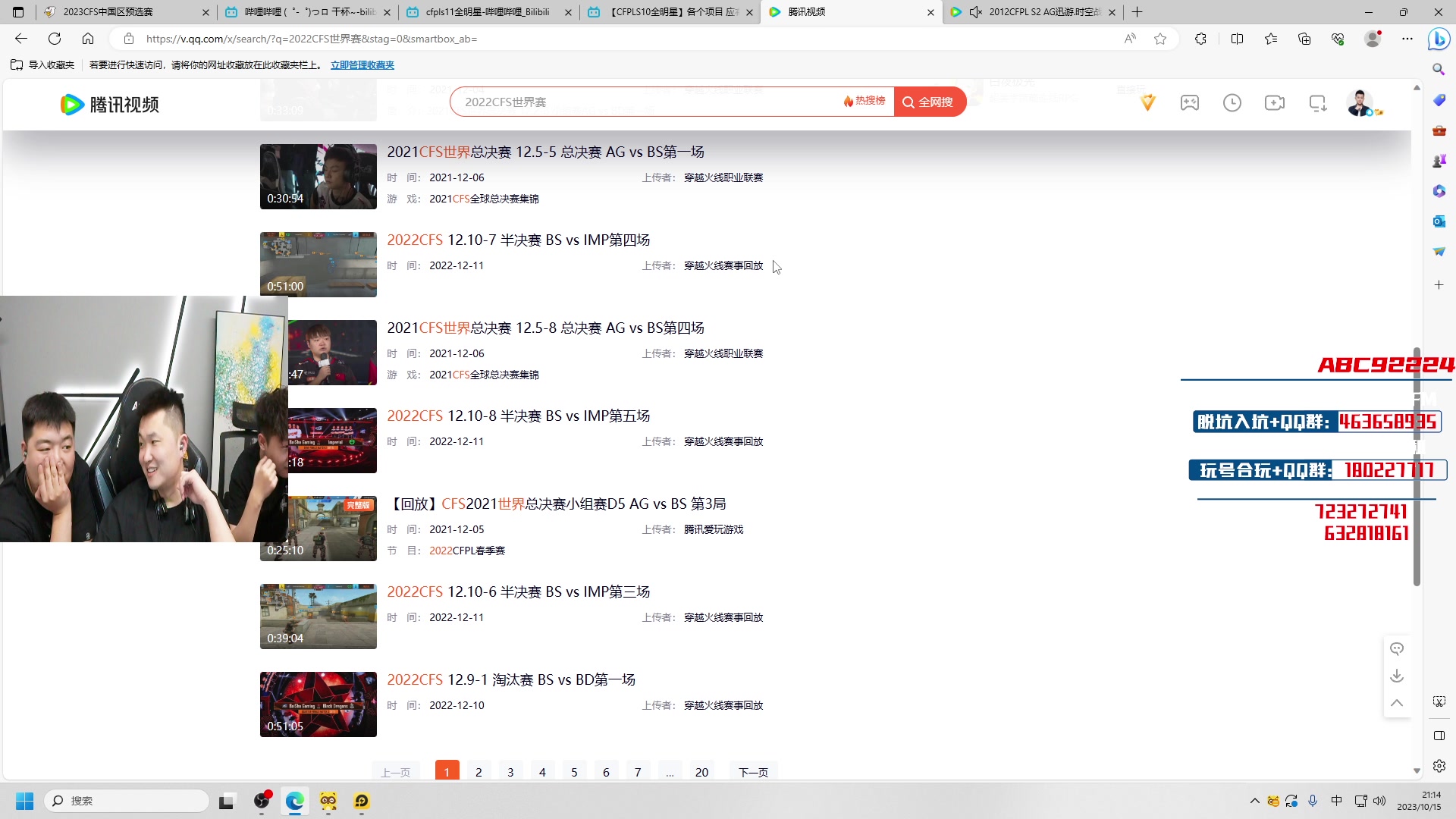
Task: Go to page 2 of results
Action: [479, 772]
